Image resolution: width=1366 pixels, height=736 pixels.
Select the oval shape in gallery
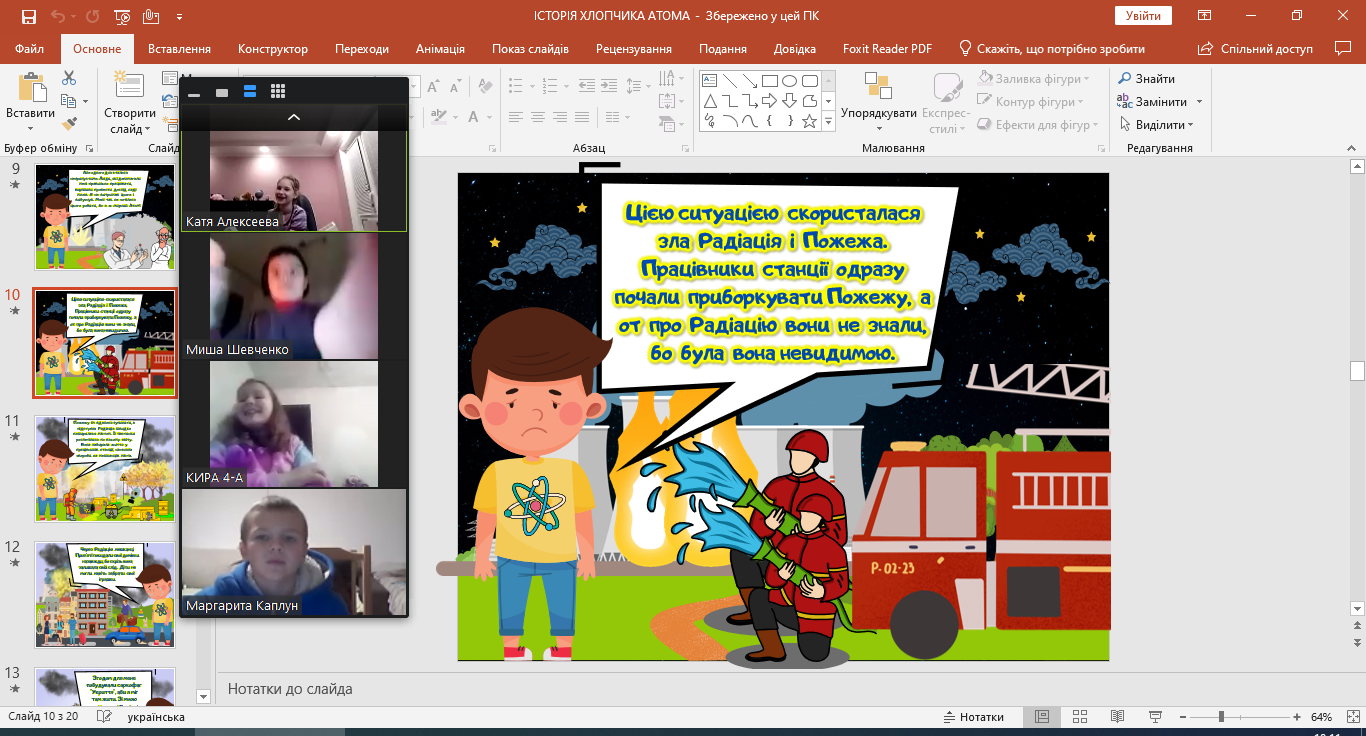click(x=789, y=81)
